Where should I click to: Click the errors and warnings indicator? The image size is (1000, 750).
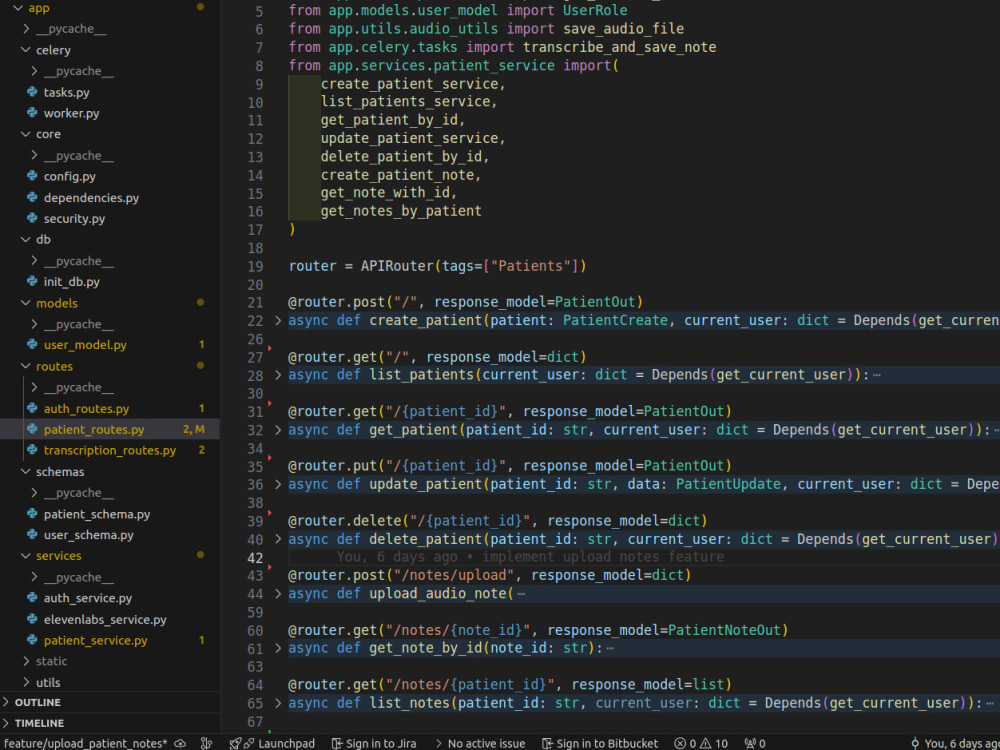(701, 743)
